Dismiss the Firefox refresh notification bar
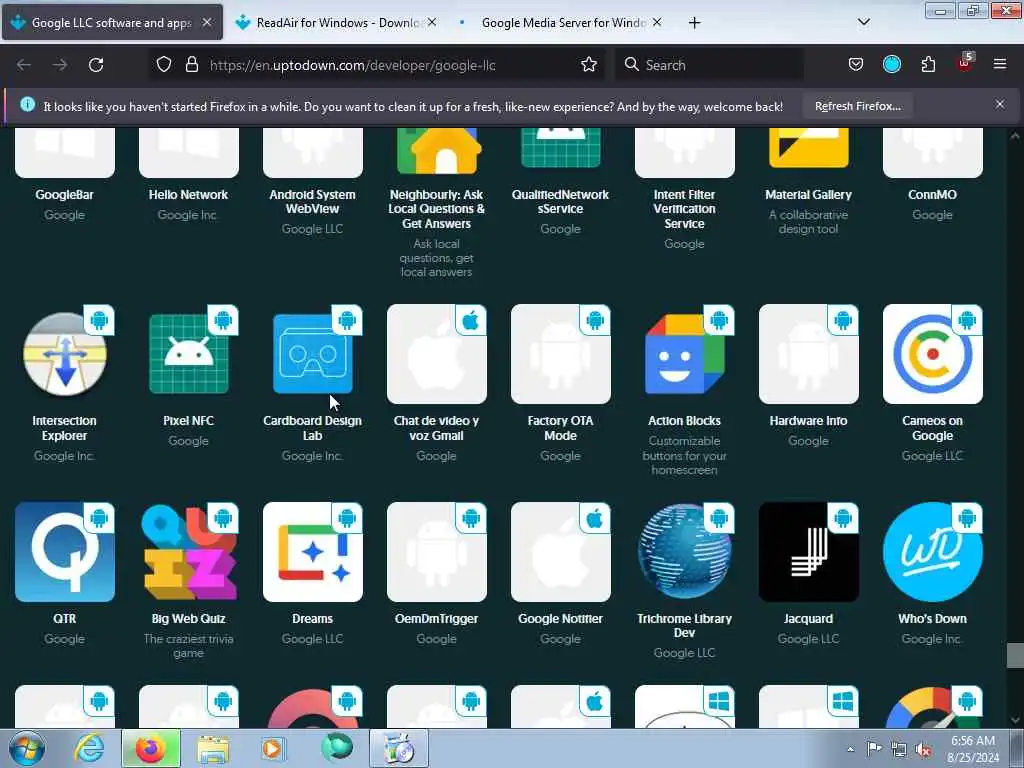The image size is (1024, 768). click(1000, 104)
